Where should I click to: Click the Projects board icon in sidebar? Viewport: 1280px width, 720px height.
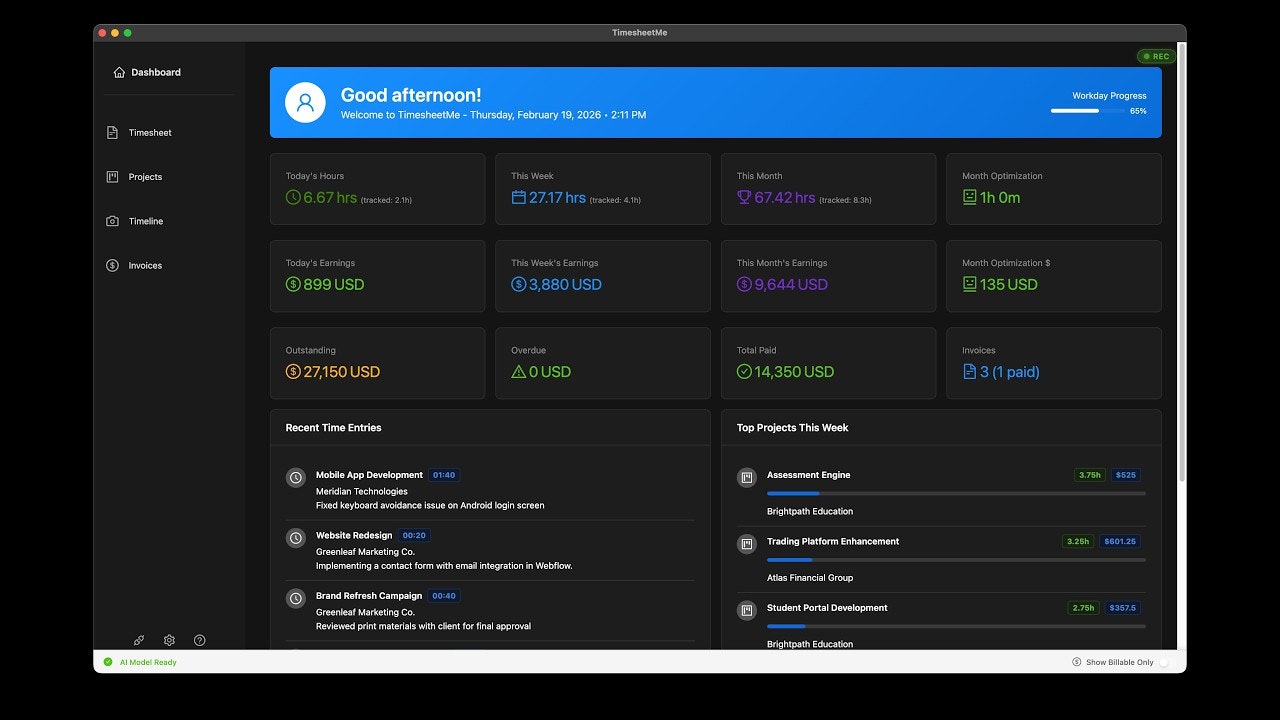pos(112,177)
